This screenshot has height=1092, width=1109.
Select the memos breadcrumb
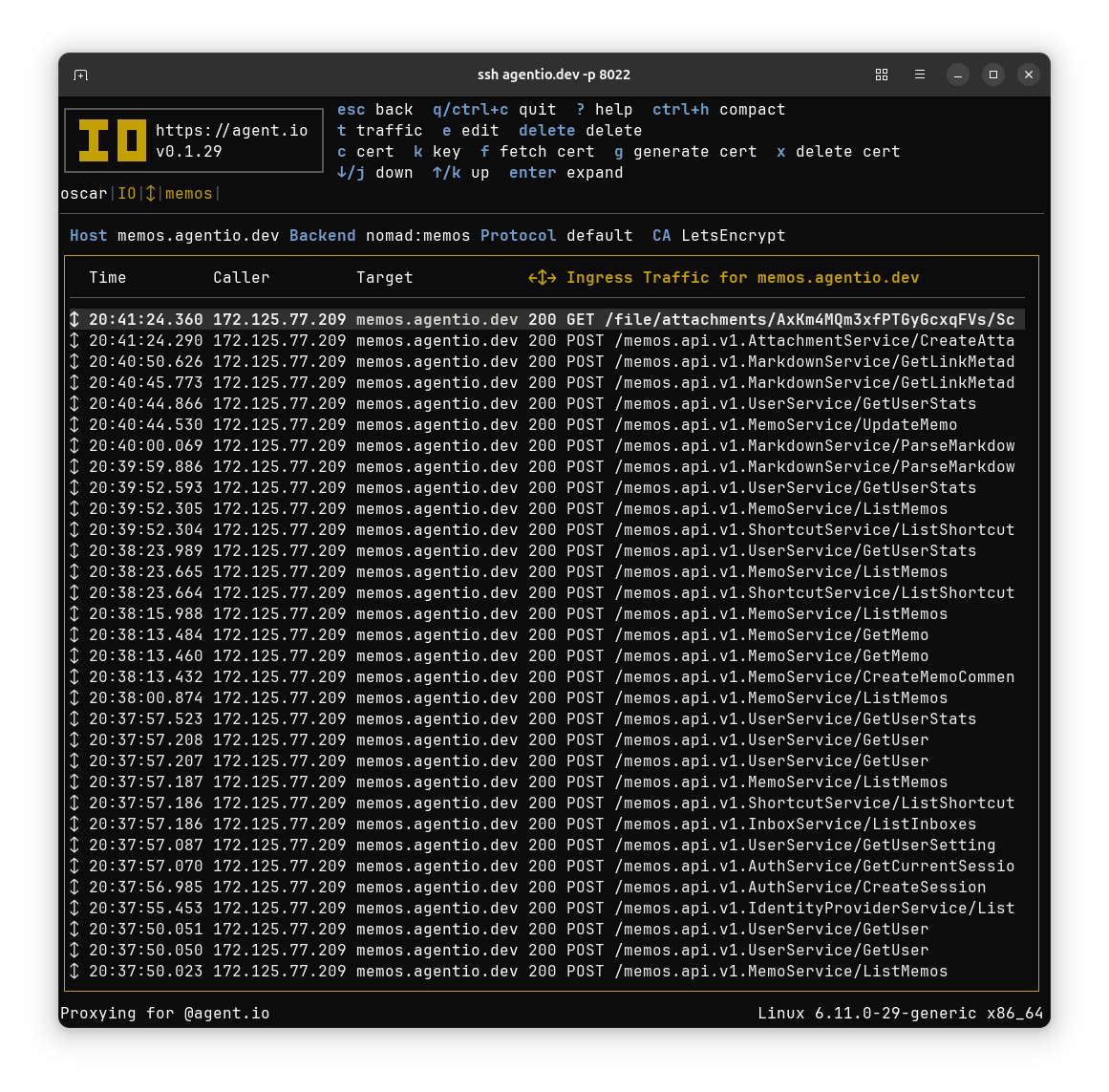189,194
